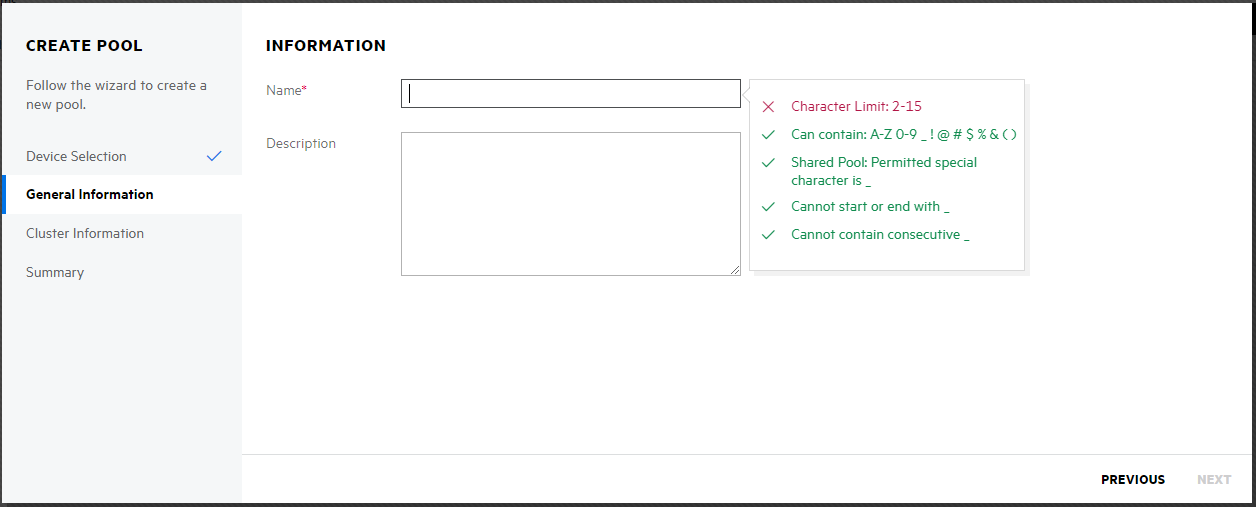Click the Description field label
The image size is (1256, 507).
pos(301,143)
